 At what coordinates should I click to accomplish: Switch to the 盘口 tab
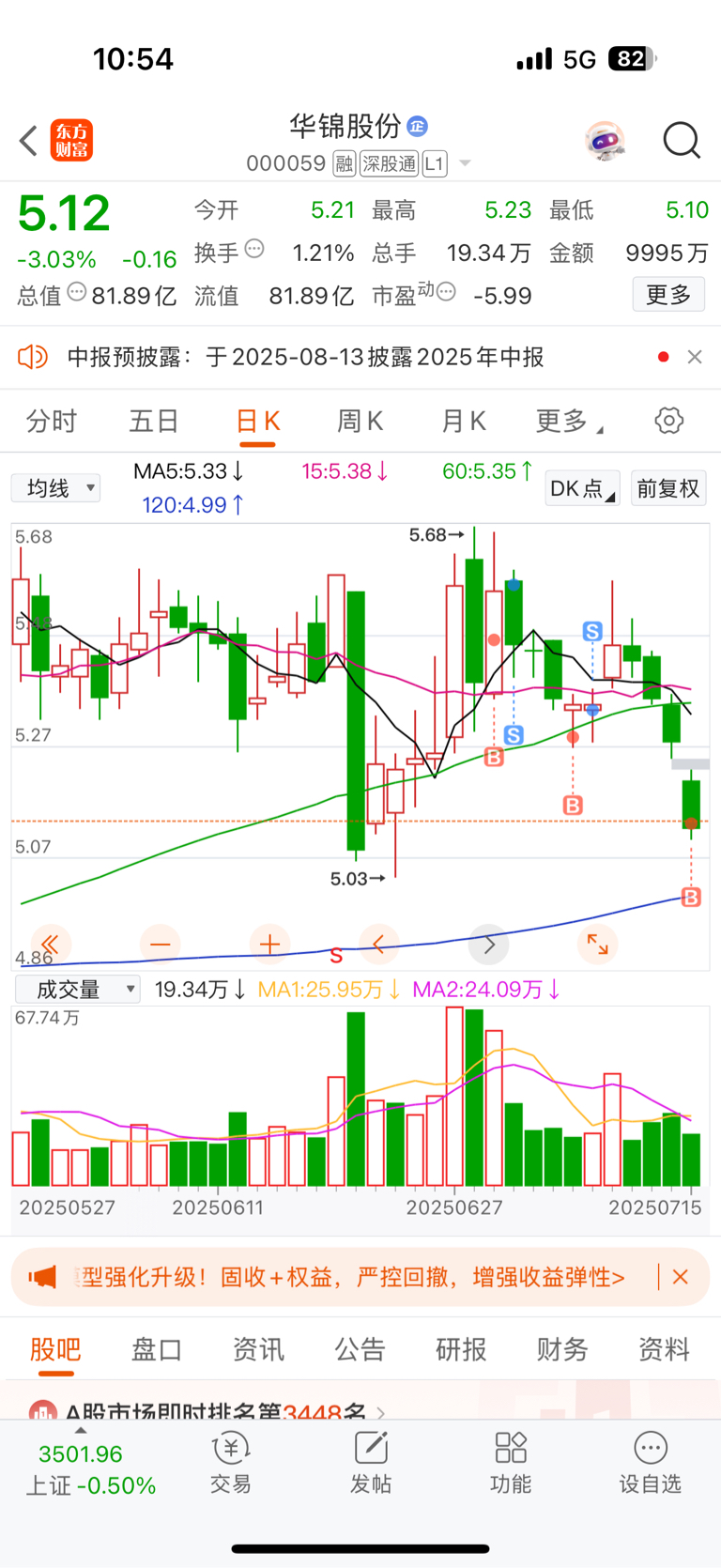point(157,1349)
